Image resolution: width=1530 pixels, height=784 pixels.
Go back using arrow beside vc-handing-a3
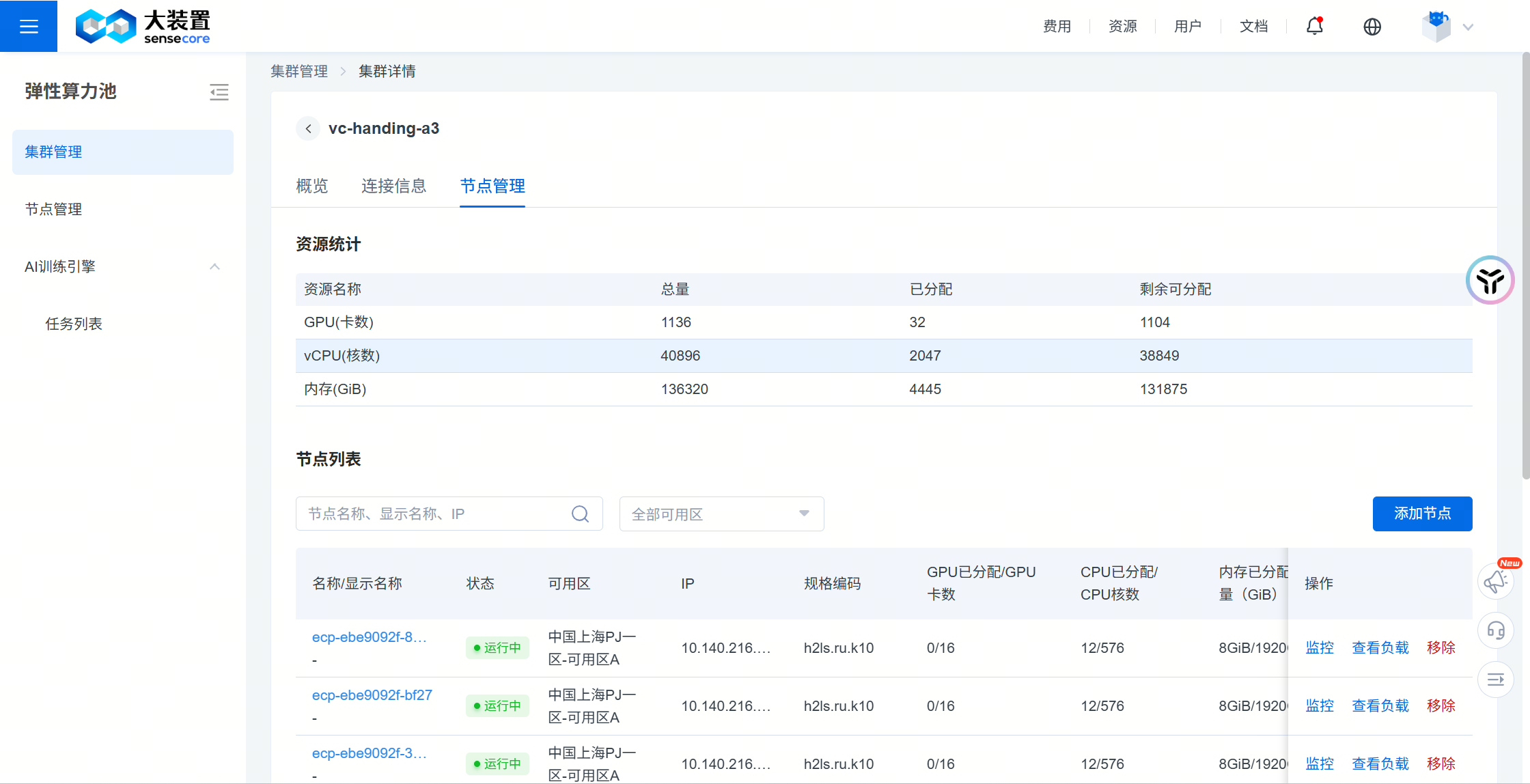(308, 128)
